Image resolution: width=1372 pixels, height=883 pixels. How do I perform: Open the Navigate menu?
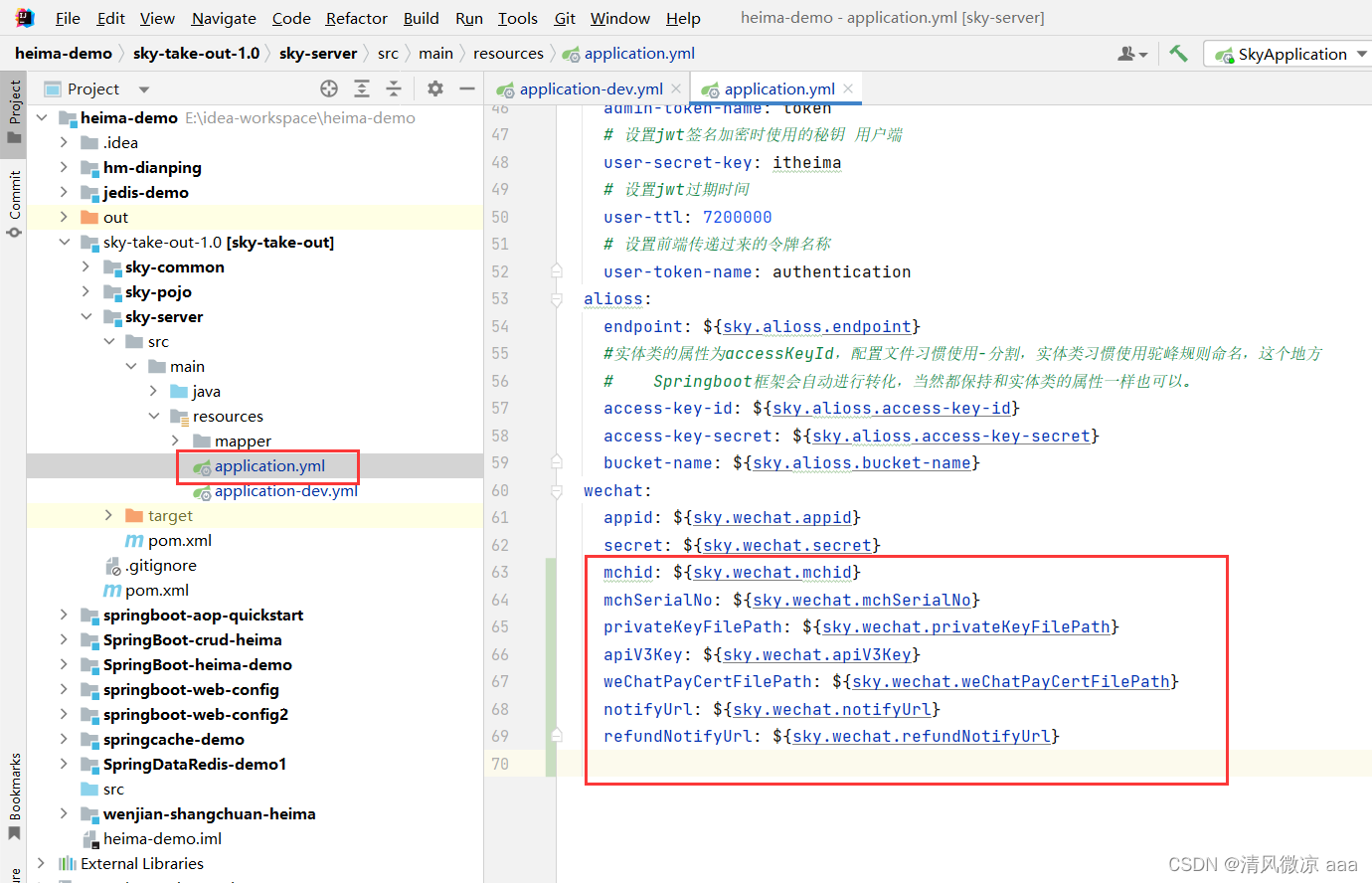224,18
